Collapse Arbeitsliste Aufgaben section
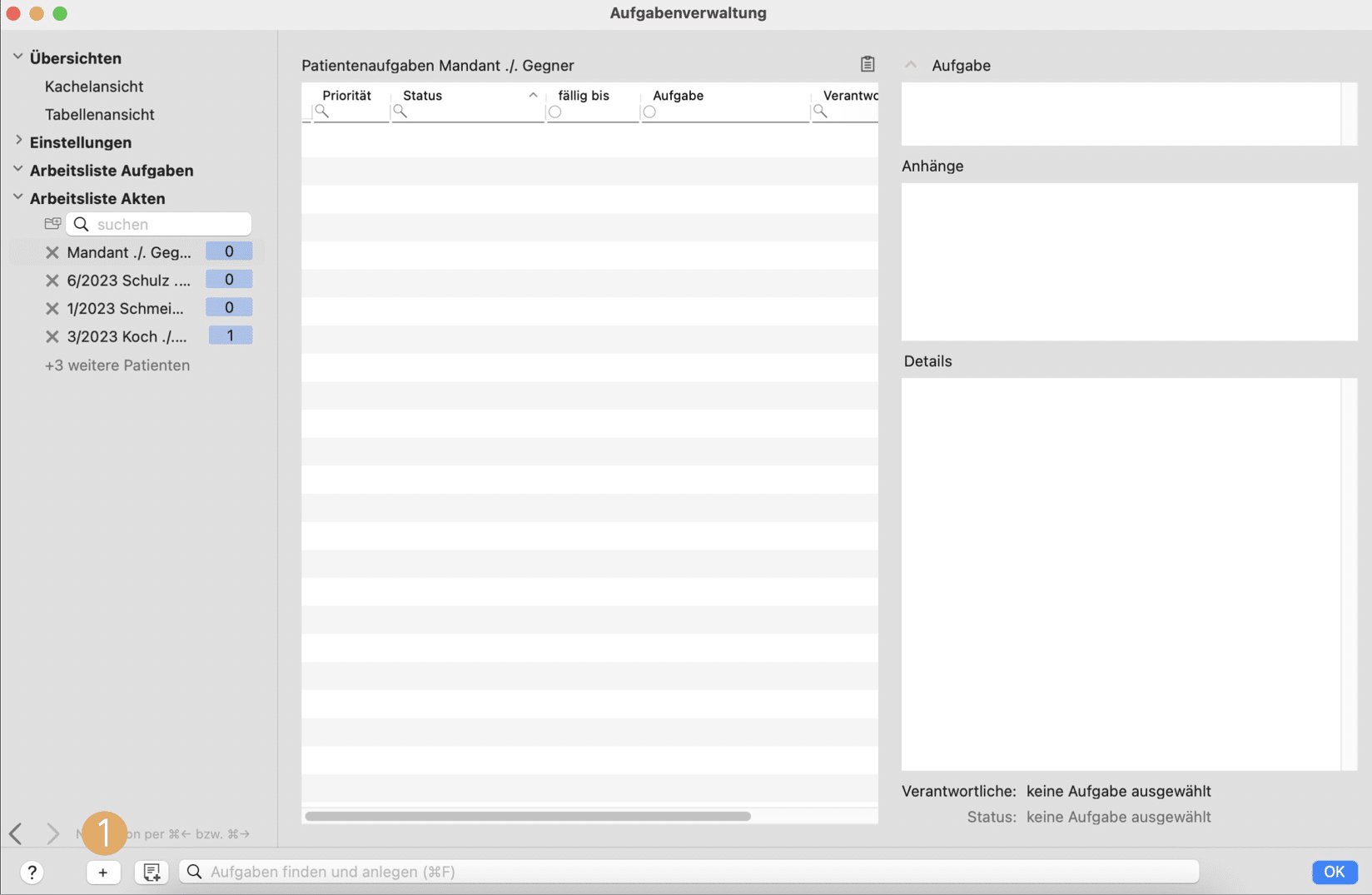 click(17, 170)
